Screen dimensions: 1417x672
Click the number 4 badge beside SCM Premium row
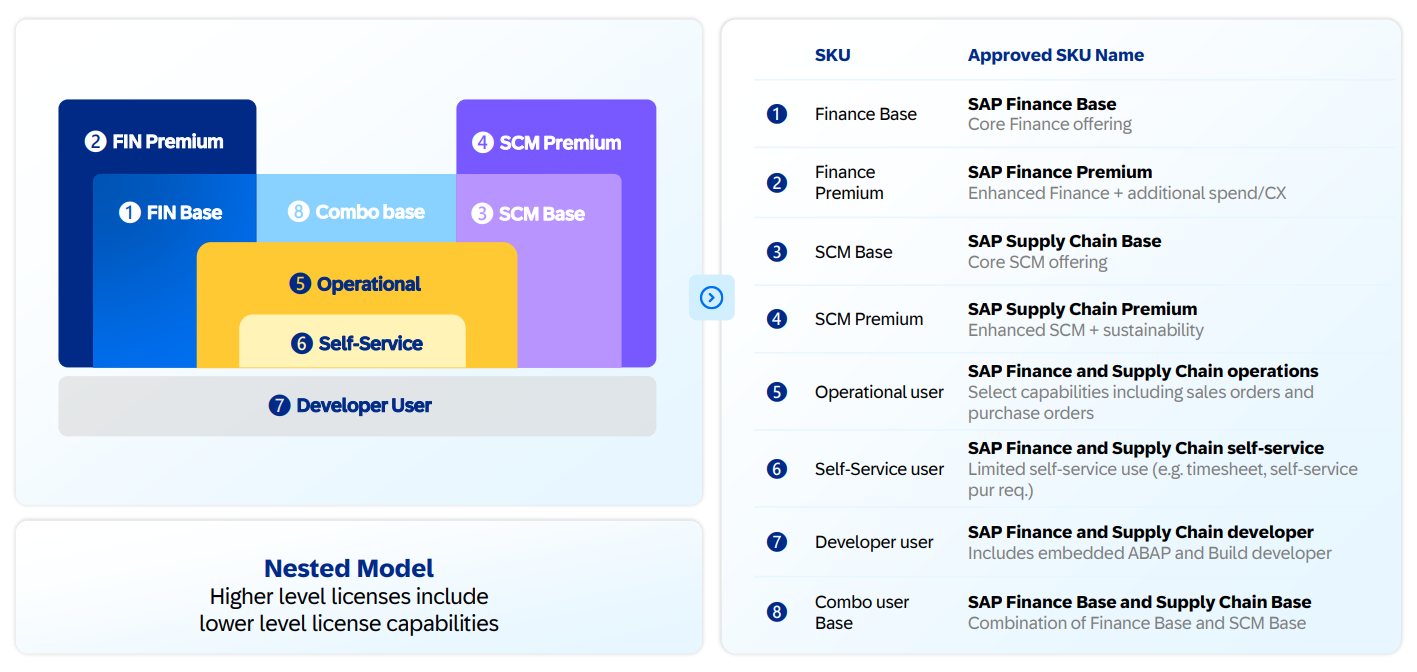[x=777, y=319]
